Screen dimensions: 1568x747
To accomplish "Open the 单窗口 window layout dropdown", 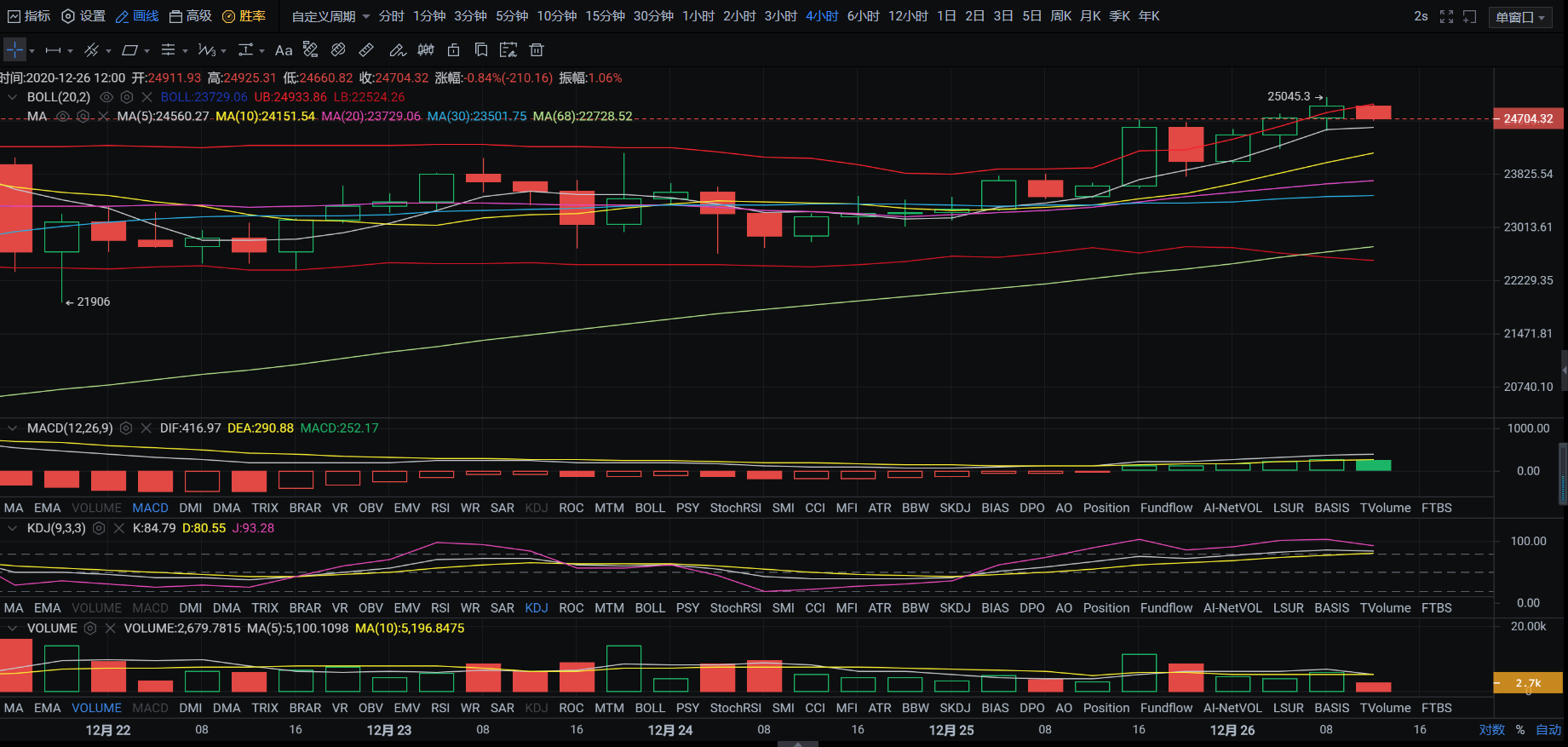I will [1520, 17].
